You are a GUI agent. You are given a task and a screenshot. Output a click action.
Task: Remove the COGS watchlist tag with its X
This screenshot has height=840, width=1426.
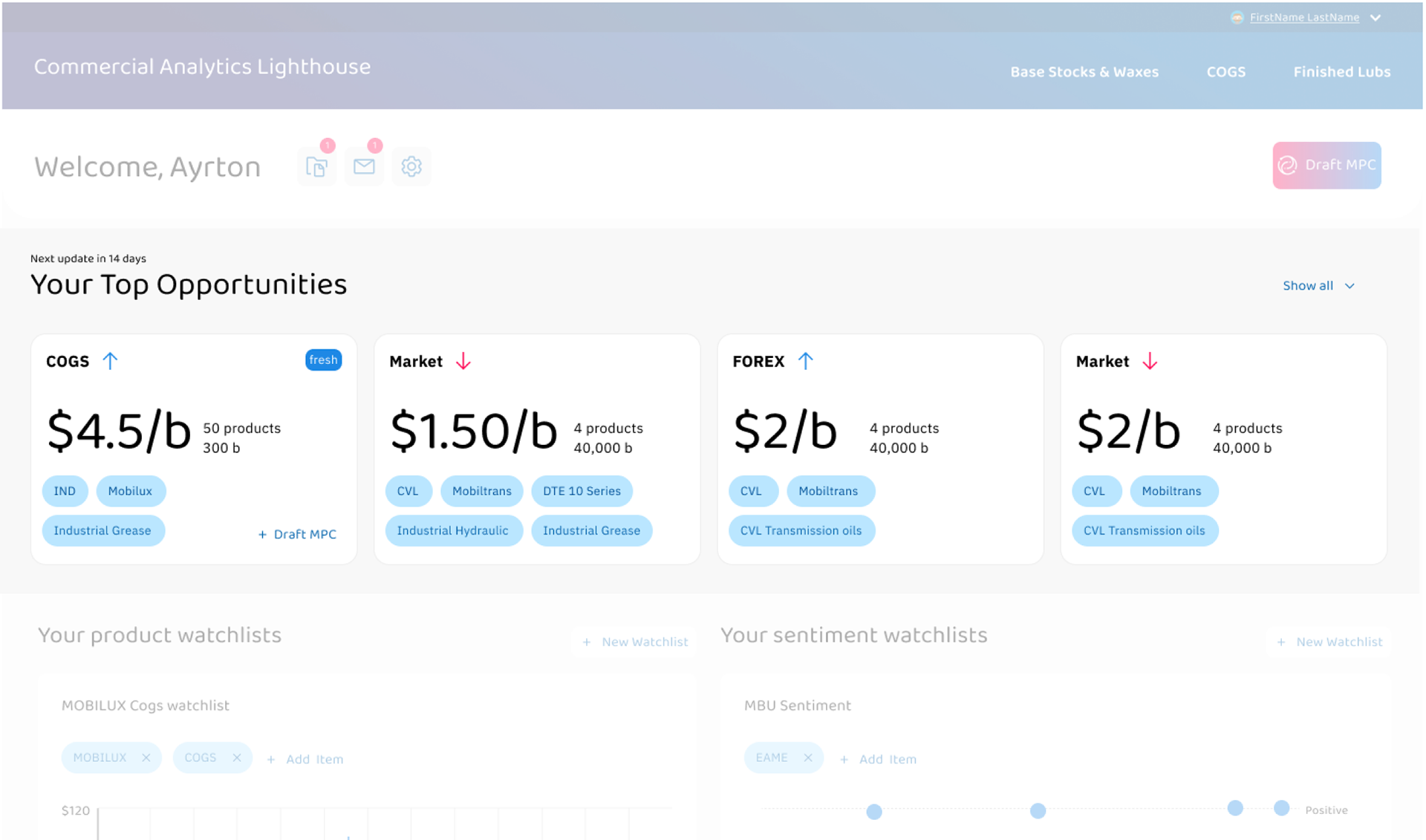click(237, 758)
